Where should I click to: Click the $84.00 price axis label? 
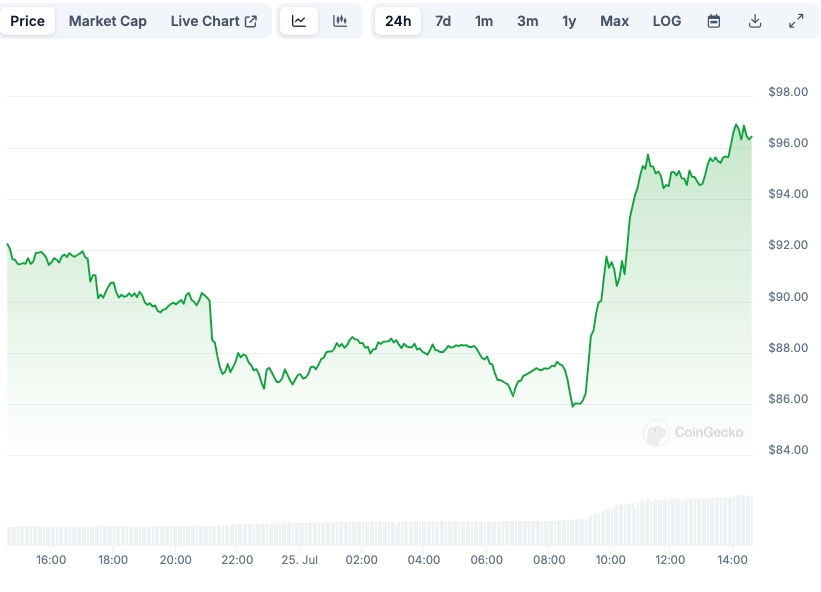[x=788, y=450]
